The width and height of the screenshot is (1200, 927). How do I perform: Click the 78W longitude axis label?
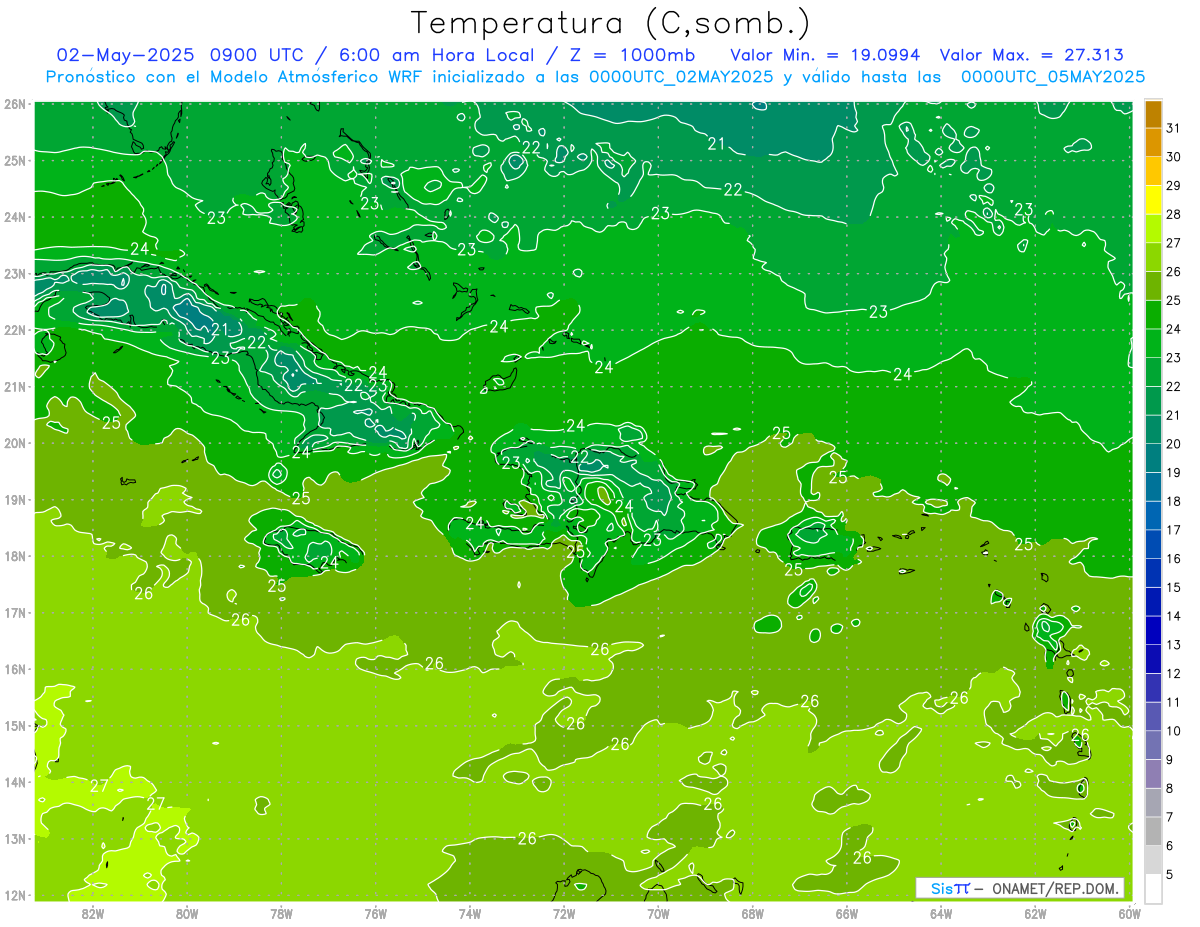[281, 913]
